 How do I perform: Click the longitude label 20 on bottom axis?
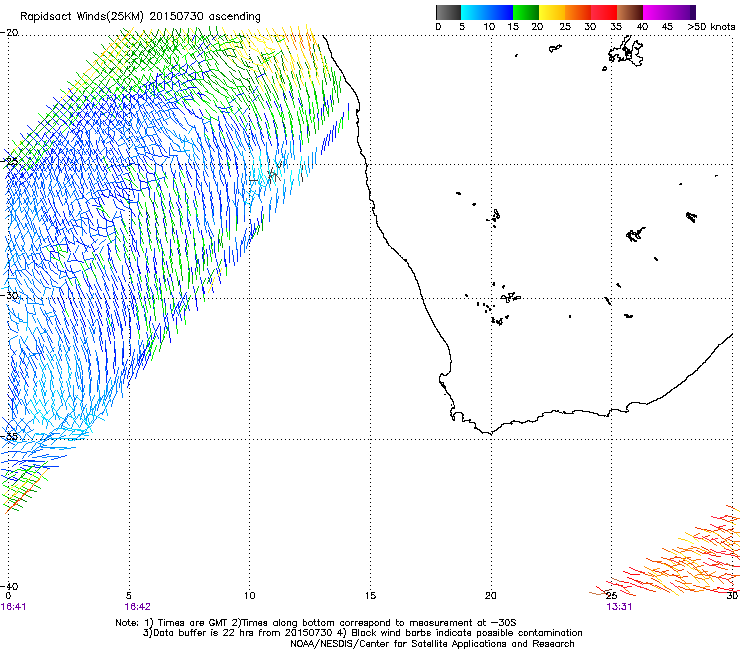(491, 596)
